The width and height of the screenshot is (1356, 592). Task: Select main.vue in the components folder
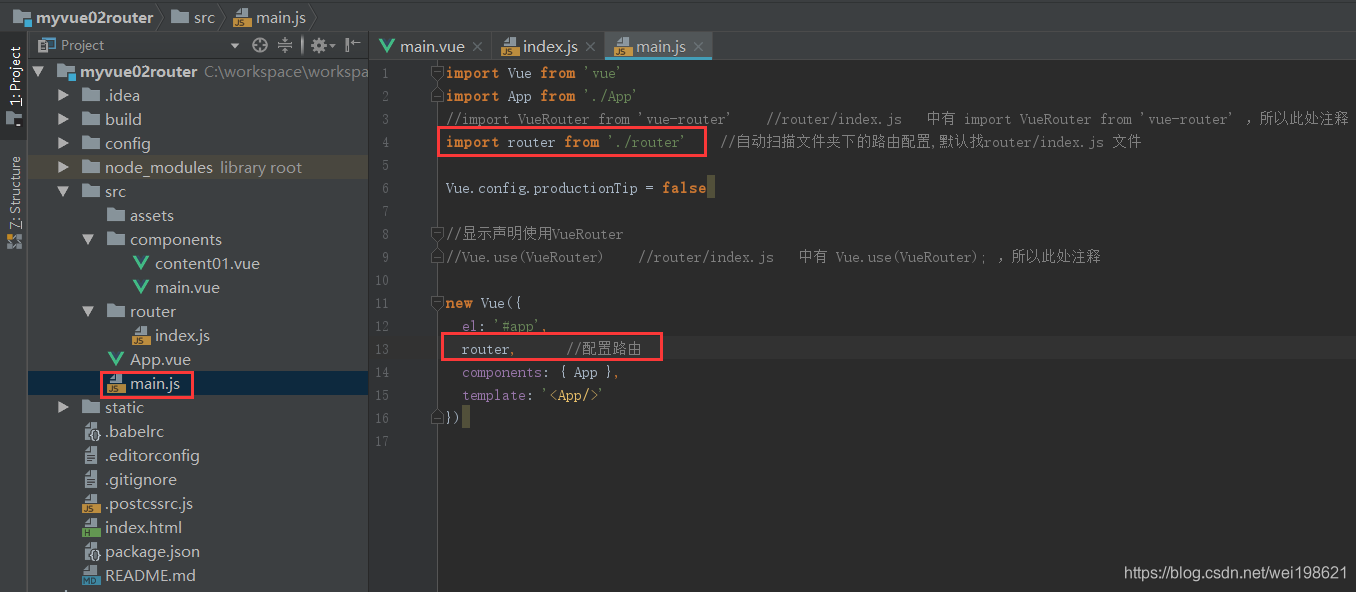[x=187, y=288]
